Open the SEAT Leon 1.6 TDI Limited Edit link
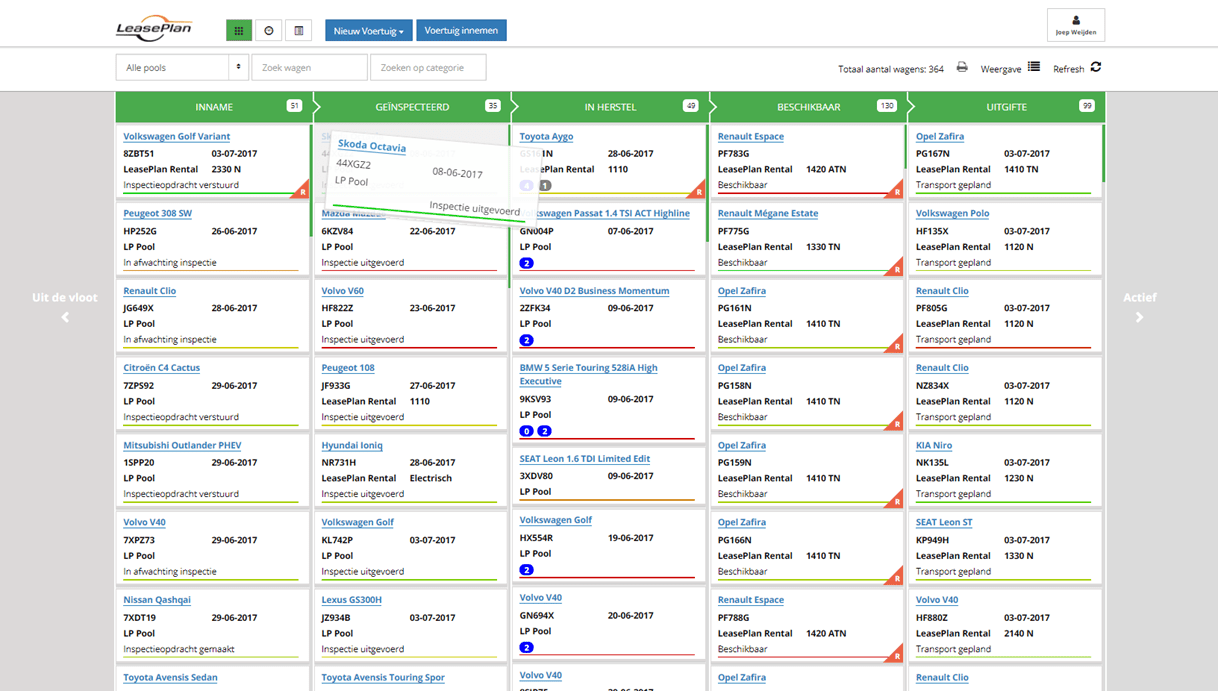The image size is (1218, 691). click(585, 459)
